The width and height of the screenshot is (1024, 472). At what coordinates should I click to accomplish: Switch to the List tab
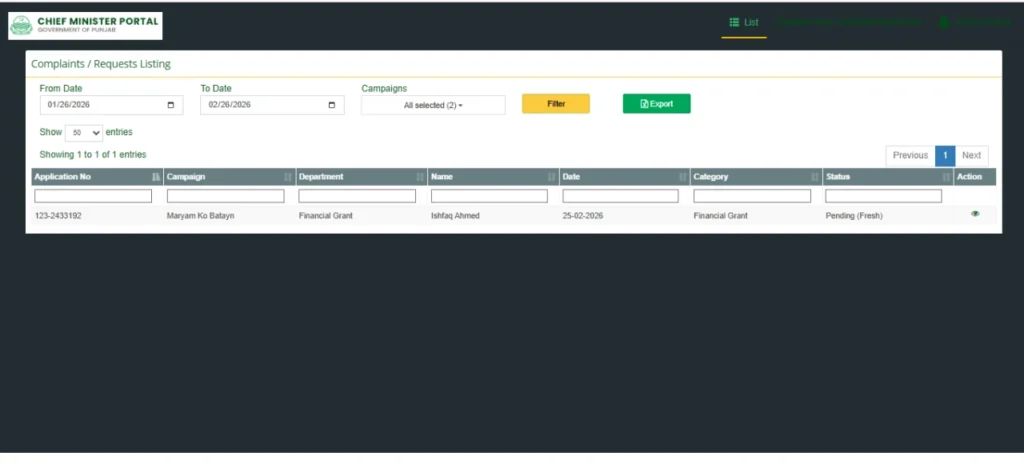744,22
